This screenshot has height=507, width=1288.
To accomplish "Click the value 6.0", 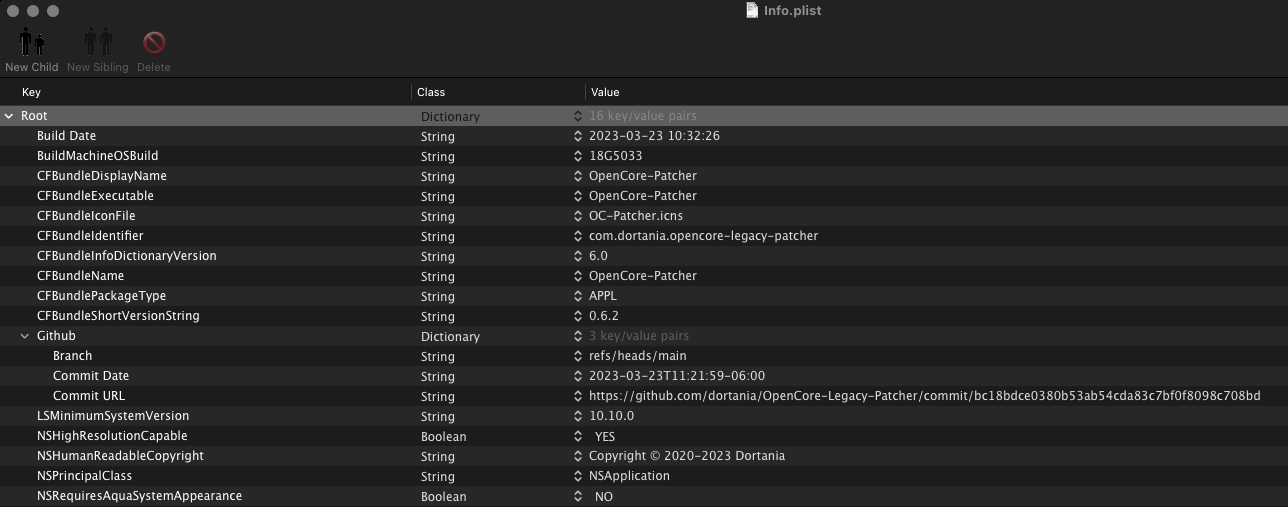I will pyautogui.click(x=598, y=256).
